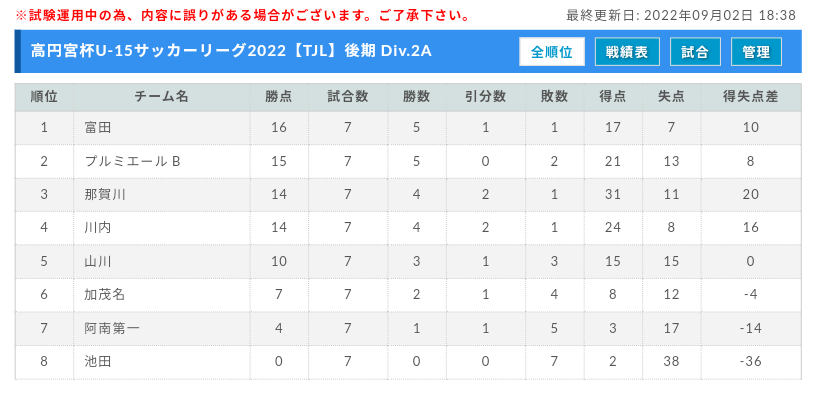
Task: Click team name 池田
Action: pos(98,362)
